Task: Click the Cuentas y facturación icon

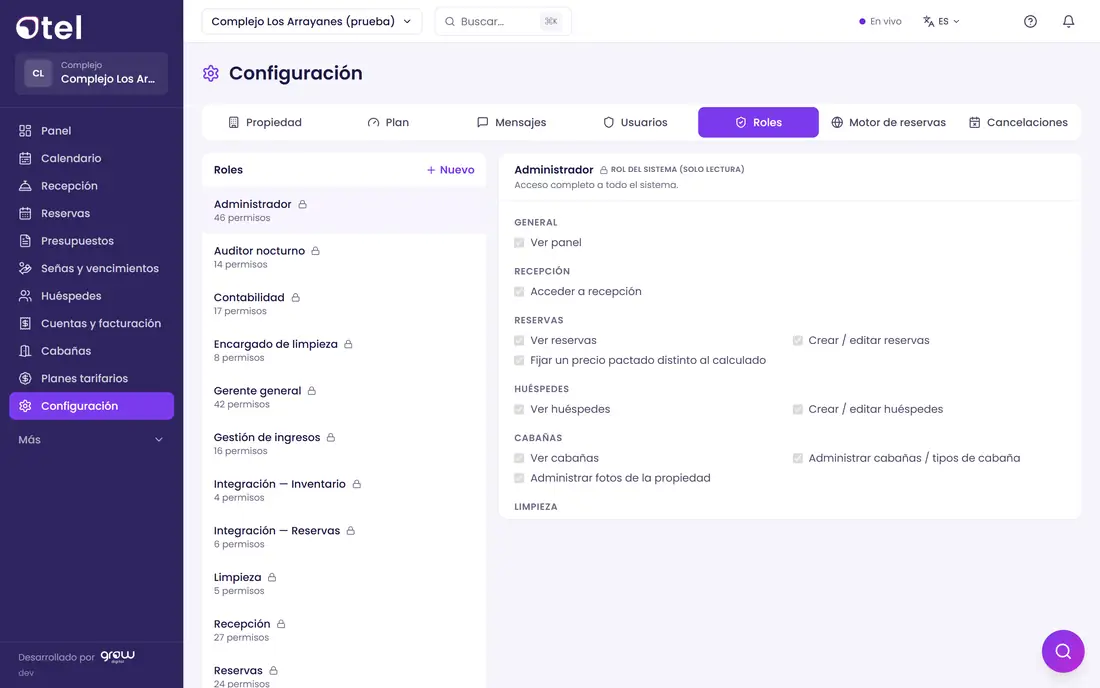Action: tap(25, 323)
